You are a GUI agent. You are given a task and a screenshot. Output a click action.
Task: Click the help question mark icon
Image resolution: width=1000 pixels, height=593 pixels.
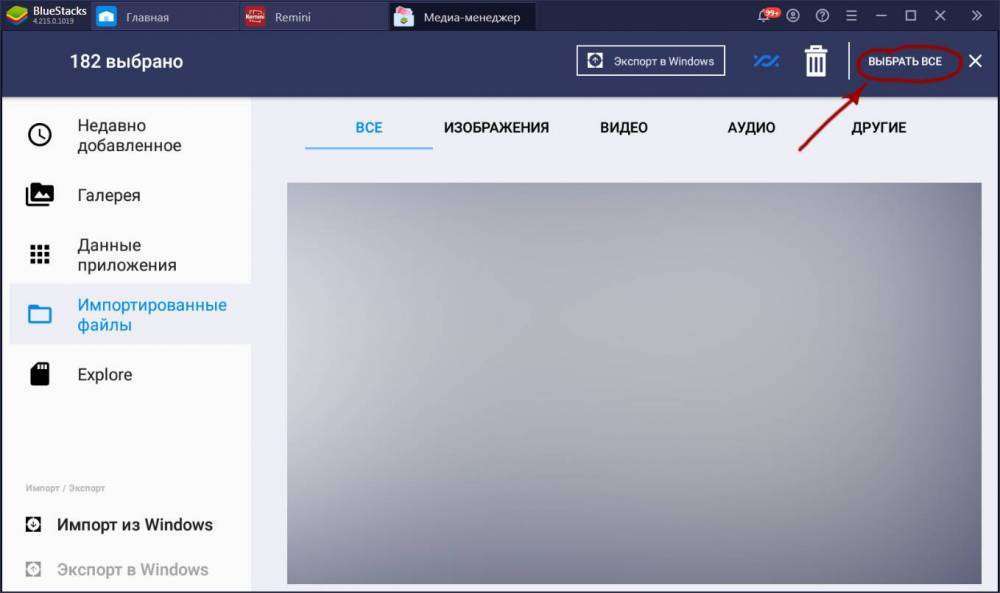tap(822, 16)
